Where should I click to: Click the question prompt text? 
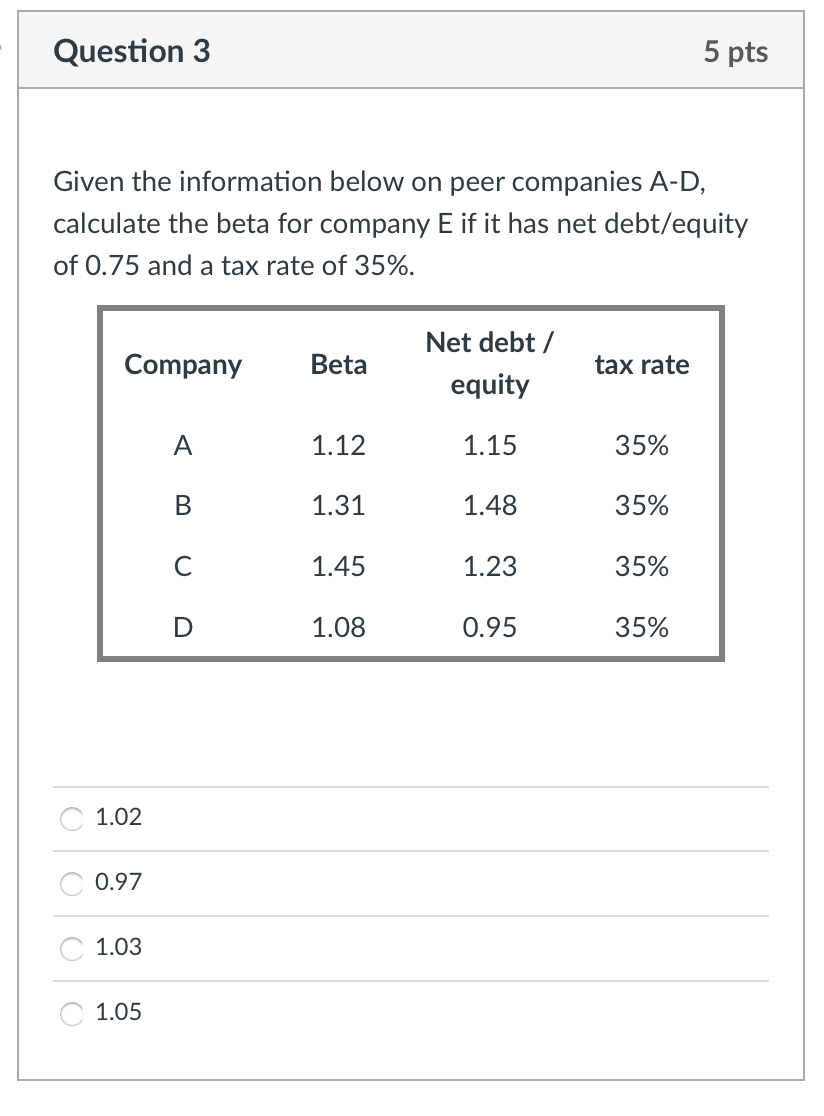tap(400, 223)
